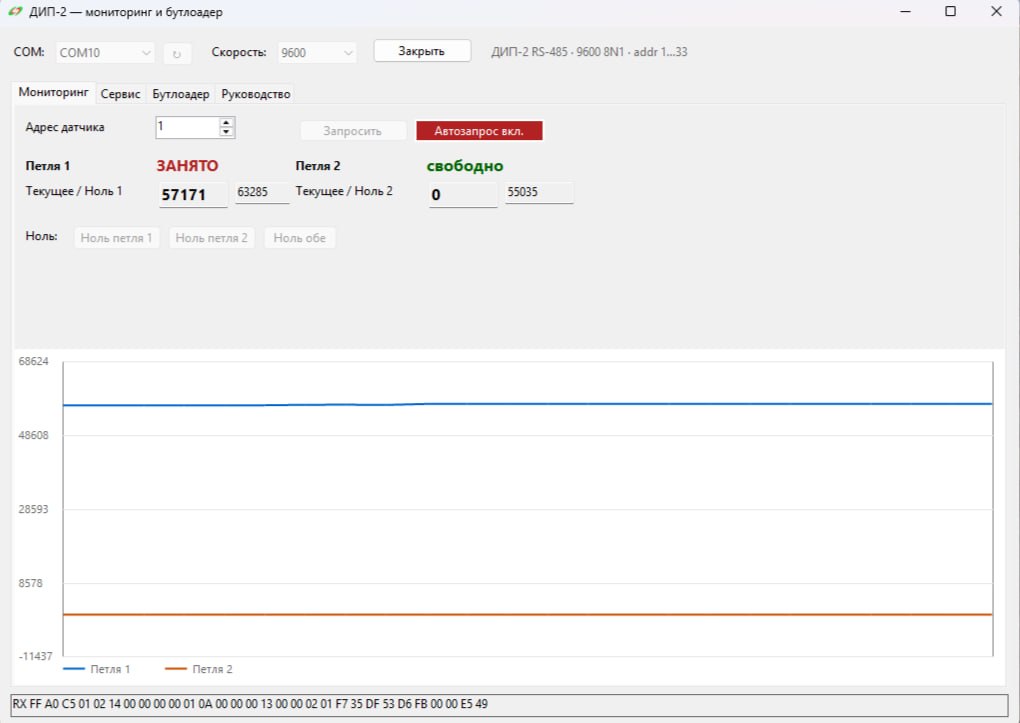This screenshot has width=1020, height=723.
Task: Click the Ноль петля 1 button
Action: point(116,238)
